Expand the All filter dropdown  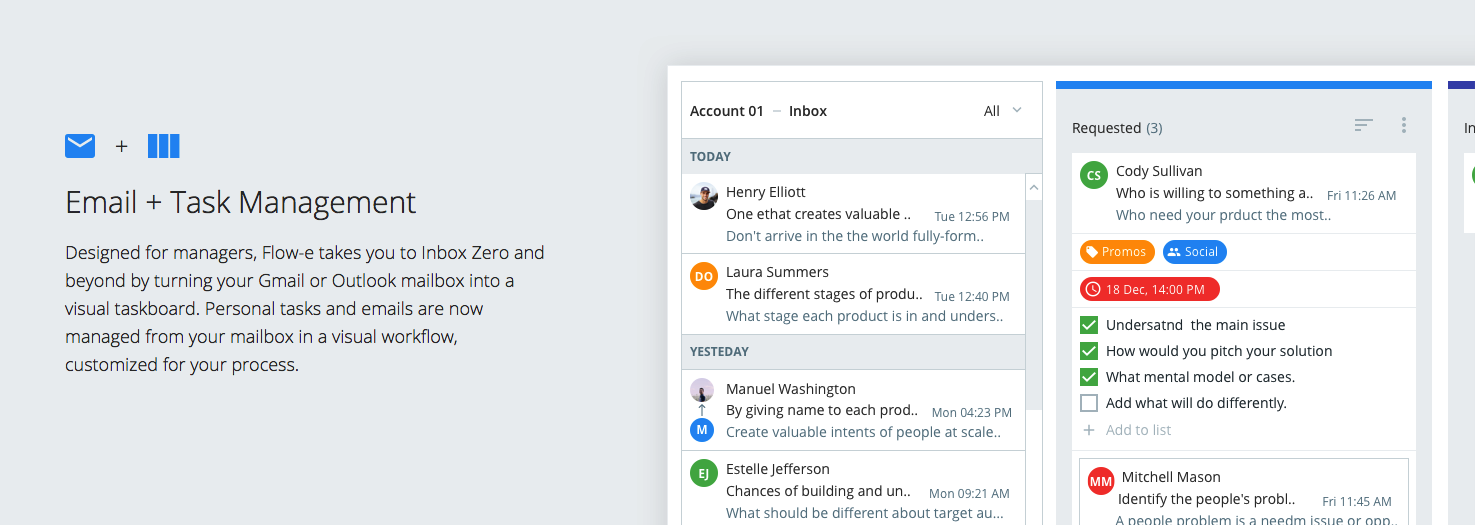click(x=1003, y=111)
